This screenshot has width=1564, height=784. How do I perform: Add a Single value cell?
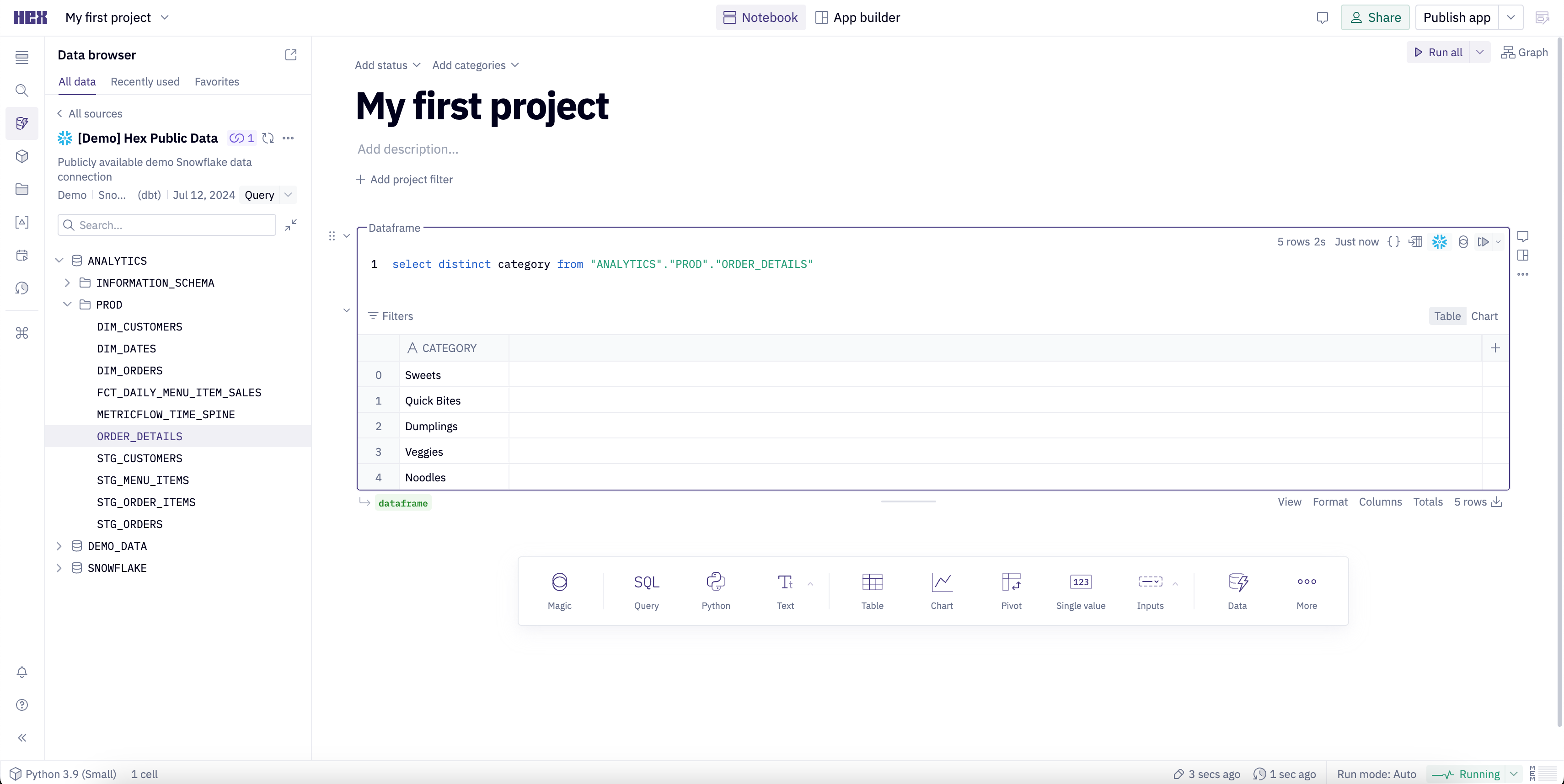1080,590
